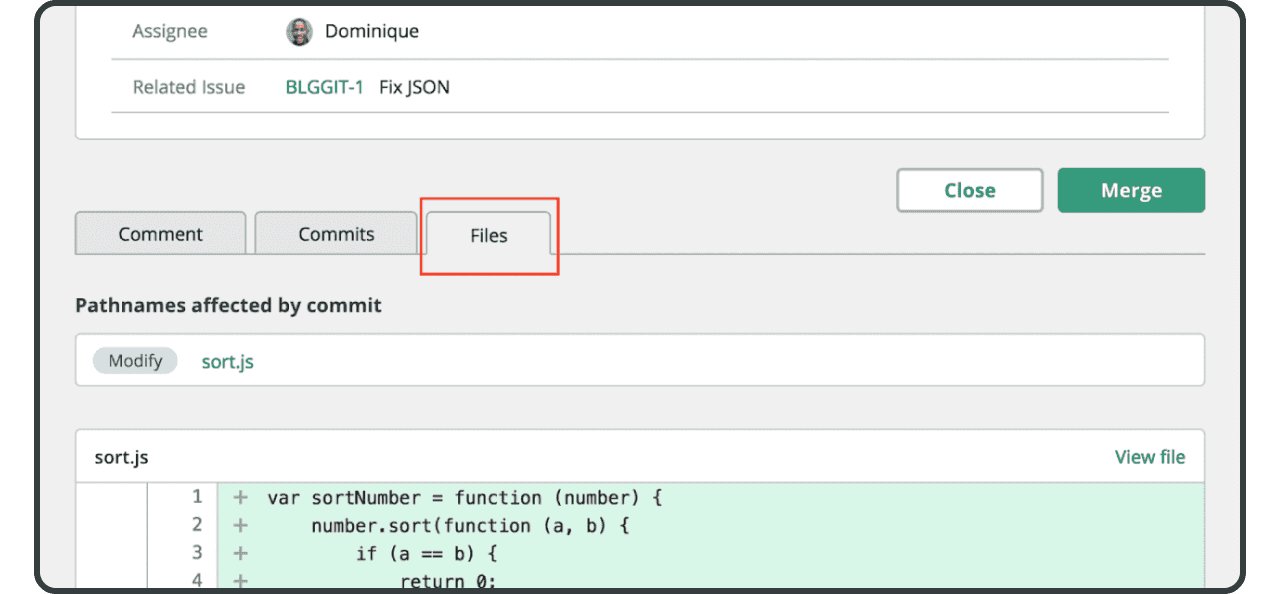Select line number 3 in the diff

[x=197, y=553]
